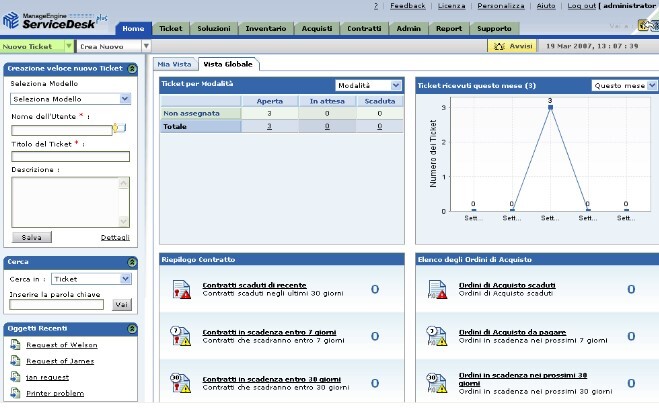The width and height of the screenshot is (659, 415).
Task: Click the Titolo del Ticket input field
Action: pos(71,157)
